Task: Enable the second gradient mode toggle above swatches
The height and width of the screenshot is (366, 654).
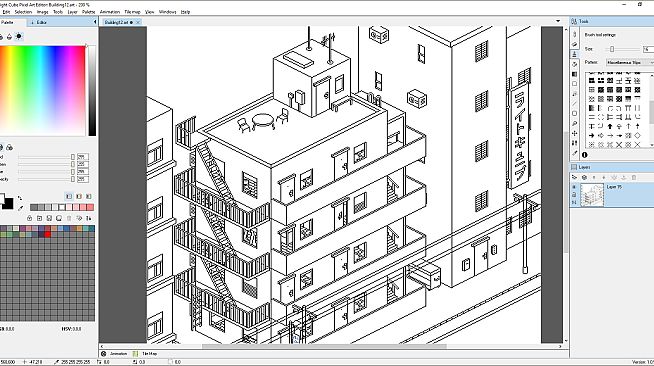Action: tap(79, 196)
